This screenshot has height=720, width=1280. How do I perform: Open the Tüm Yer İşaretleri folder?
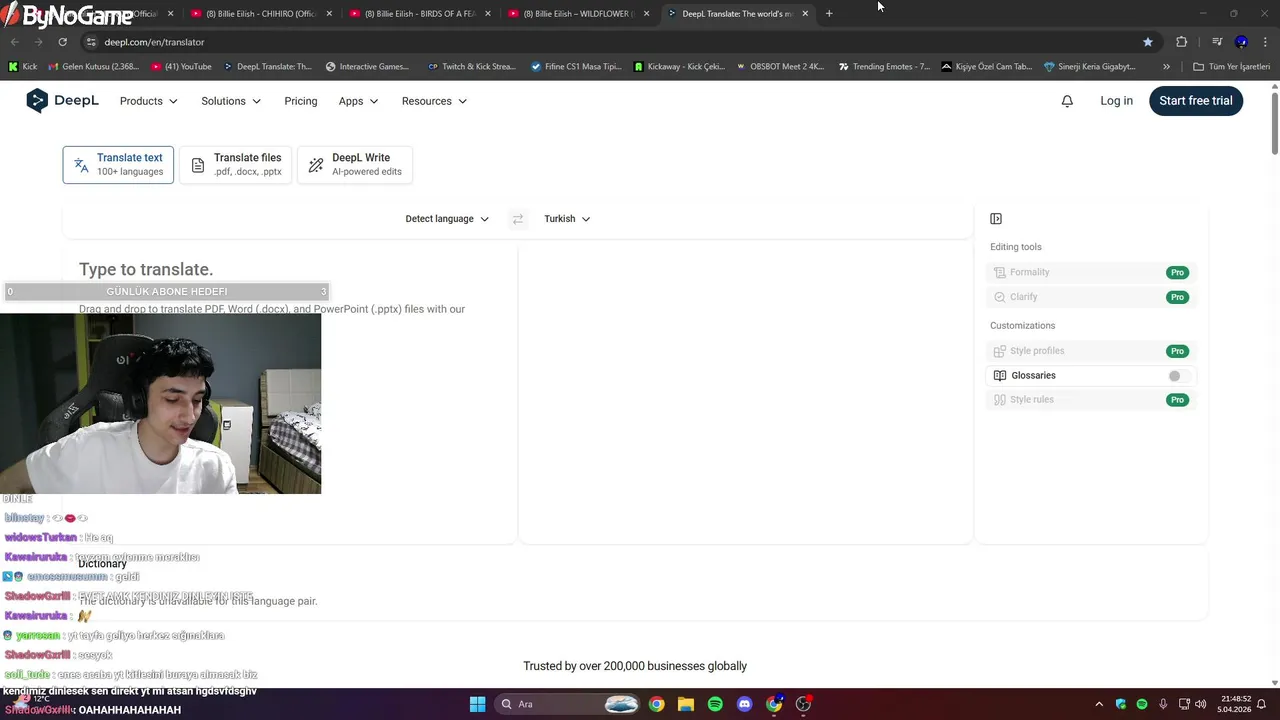1231,67
